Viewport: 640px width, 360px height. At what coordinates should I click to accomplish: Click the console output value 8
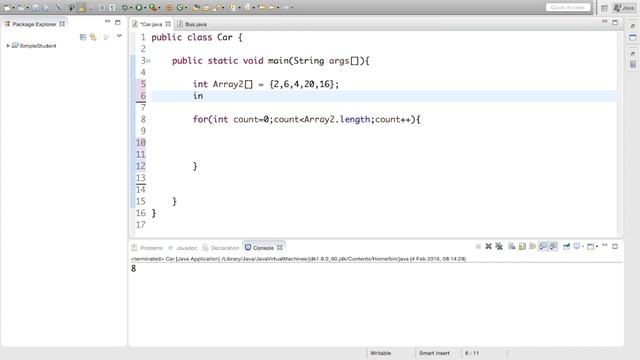(133, 269)
